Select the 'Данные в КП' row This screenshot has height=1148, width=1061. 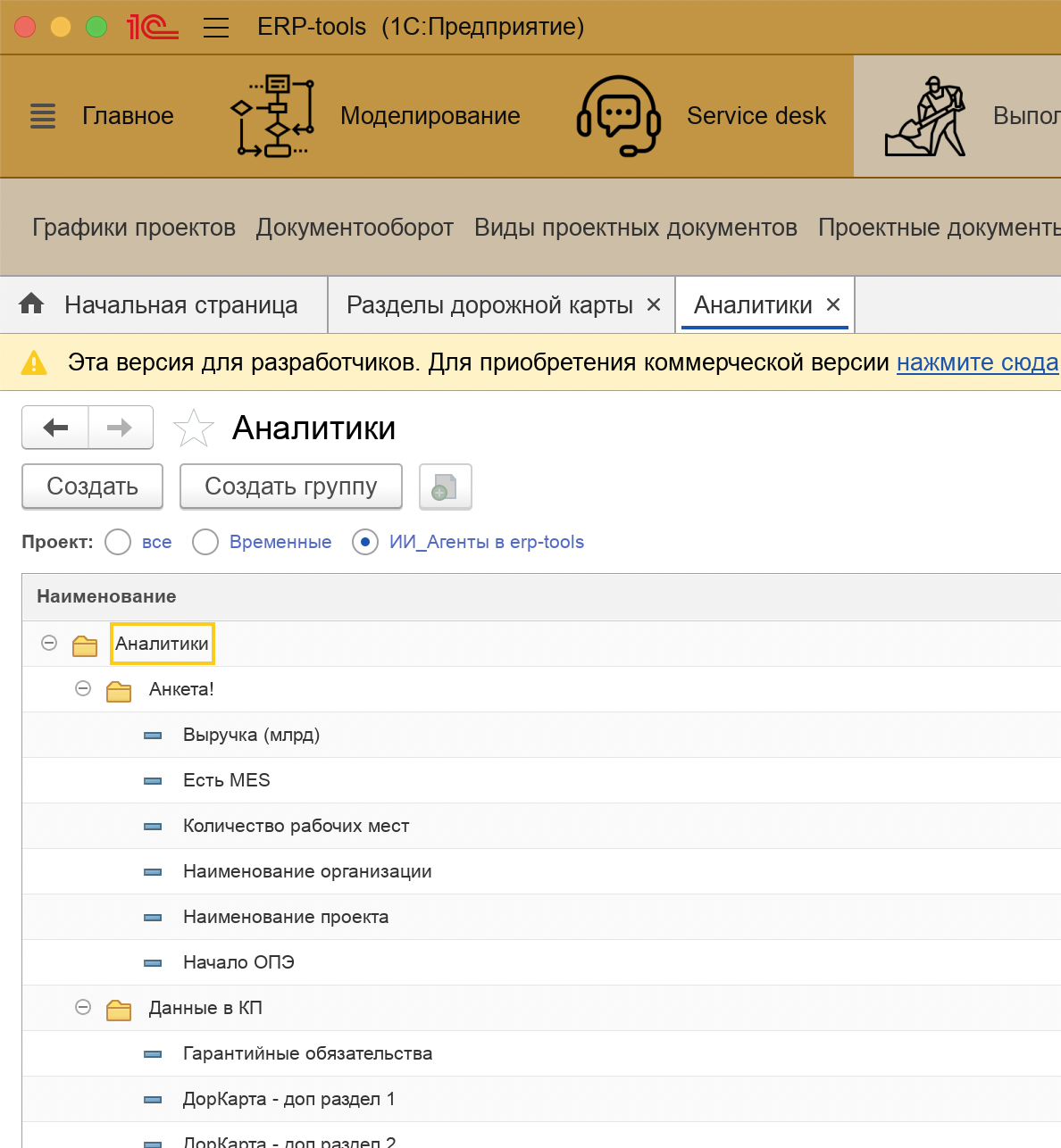(x=541, y=1008)
